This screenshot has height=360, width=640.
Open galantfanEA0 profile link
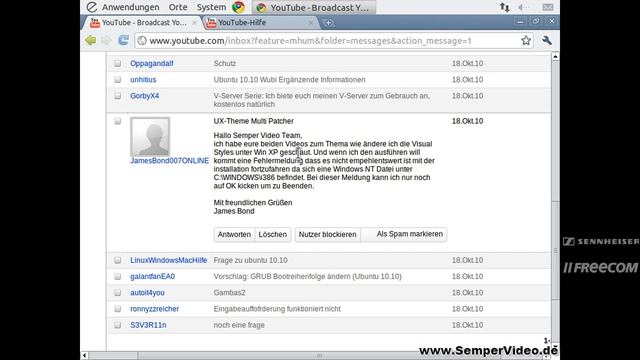(153, 277)
